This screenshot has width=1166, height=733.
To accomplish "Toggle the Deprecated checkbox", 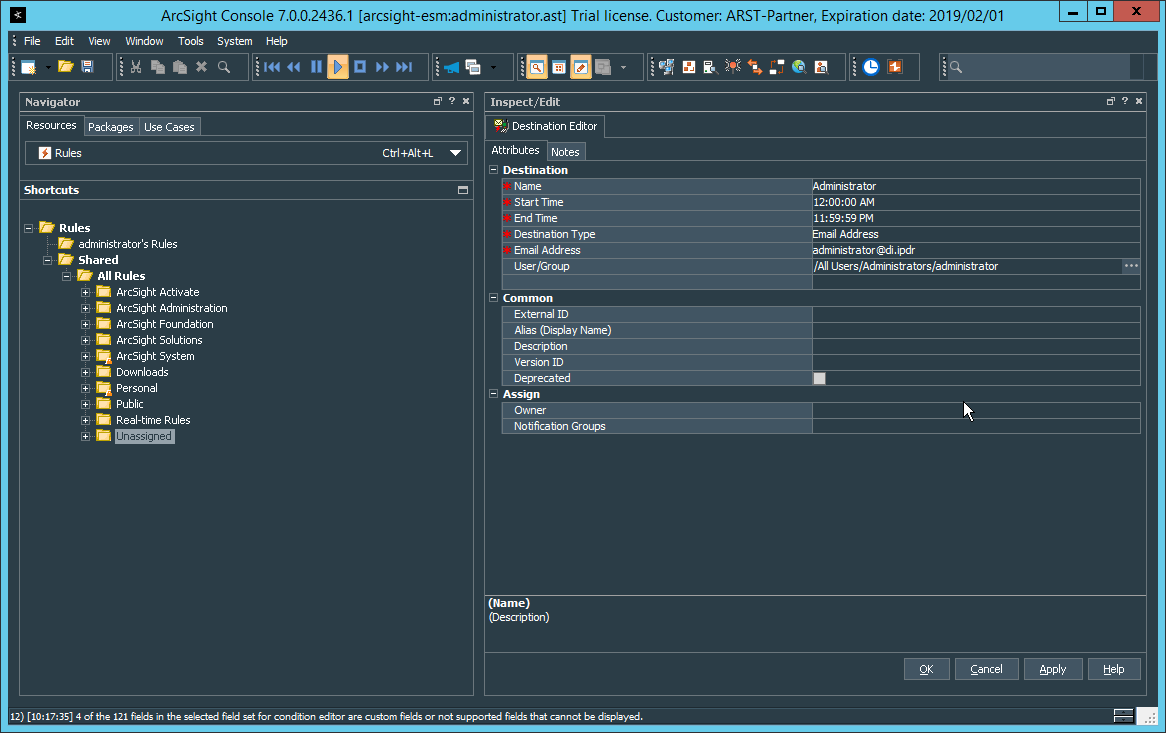I will point(819,378).
